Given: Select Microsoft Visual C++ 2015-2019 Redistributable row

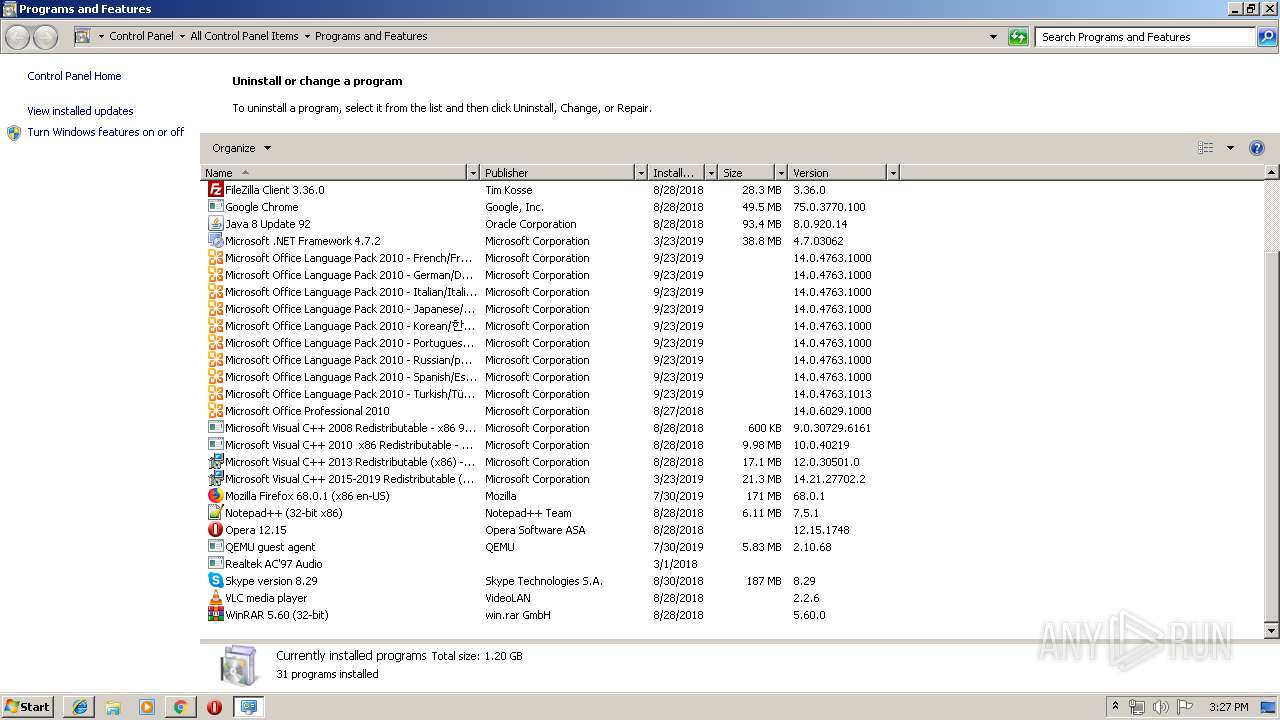Looking at the screenshot, I should click(540, 478).
